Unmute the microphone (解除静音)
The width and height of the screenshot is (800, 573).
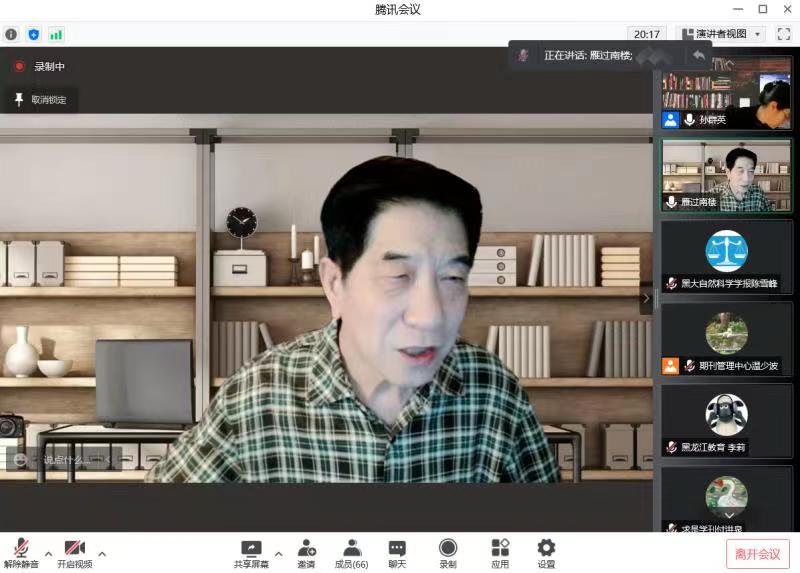[21, 551]
